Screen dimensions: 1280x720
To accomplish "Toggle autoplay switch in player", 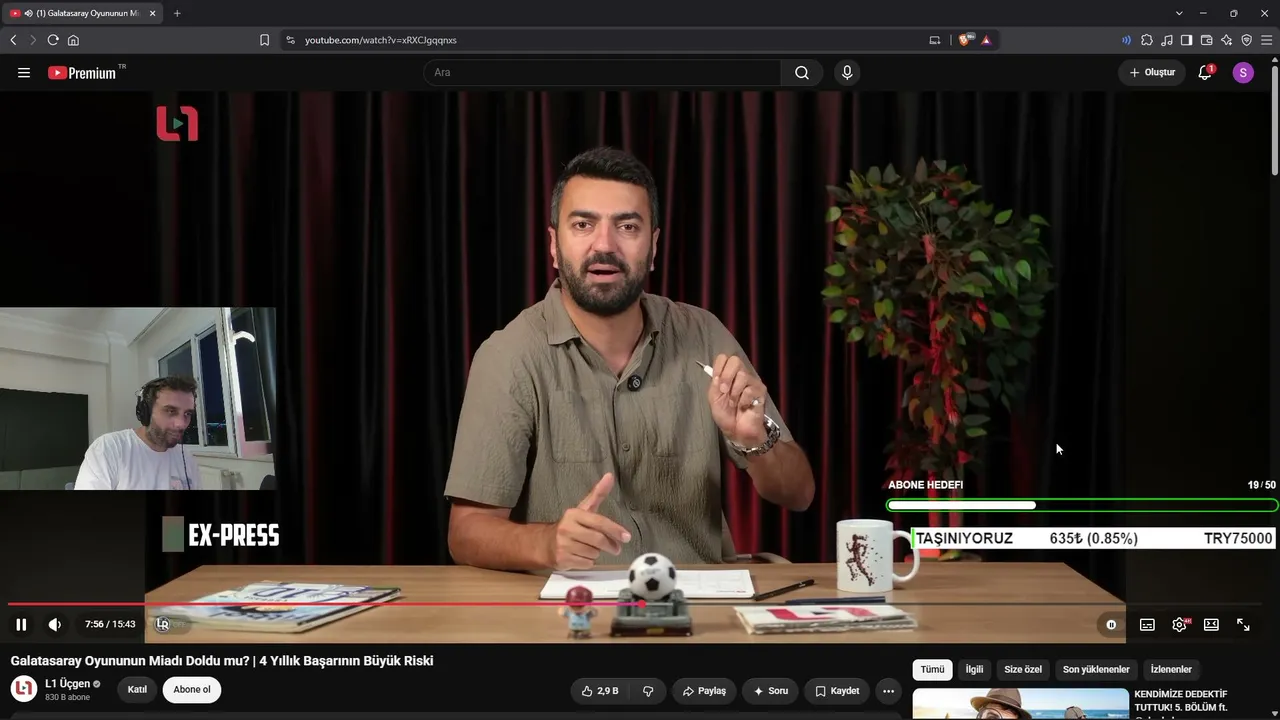I will coord(1111,624).
